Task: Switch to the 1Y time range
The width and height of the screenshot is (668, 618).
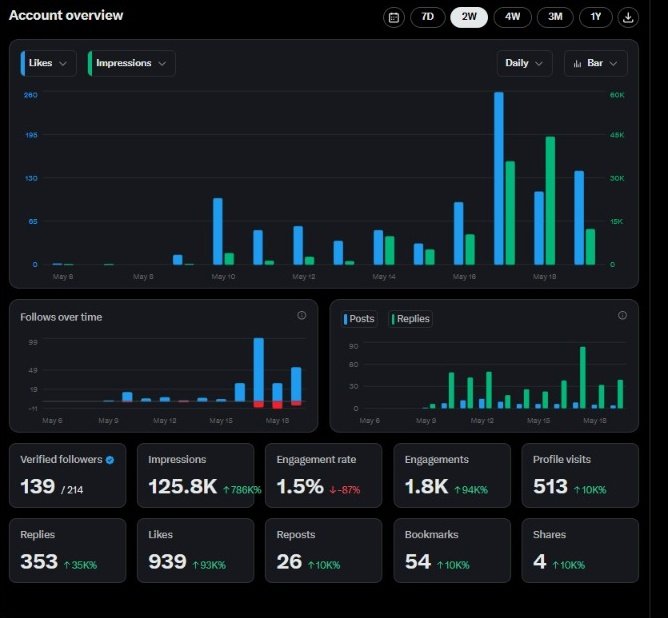Action: click(596, 17)
